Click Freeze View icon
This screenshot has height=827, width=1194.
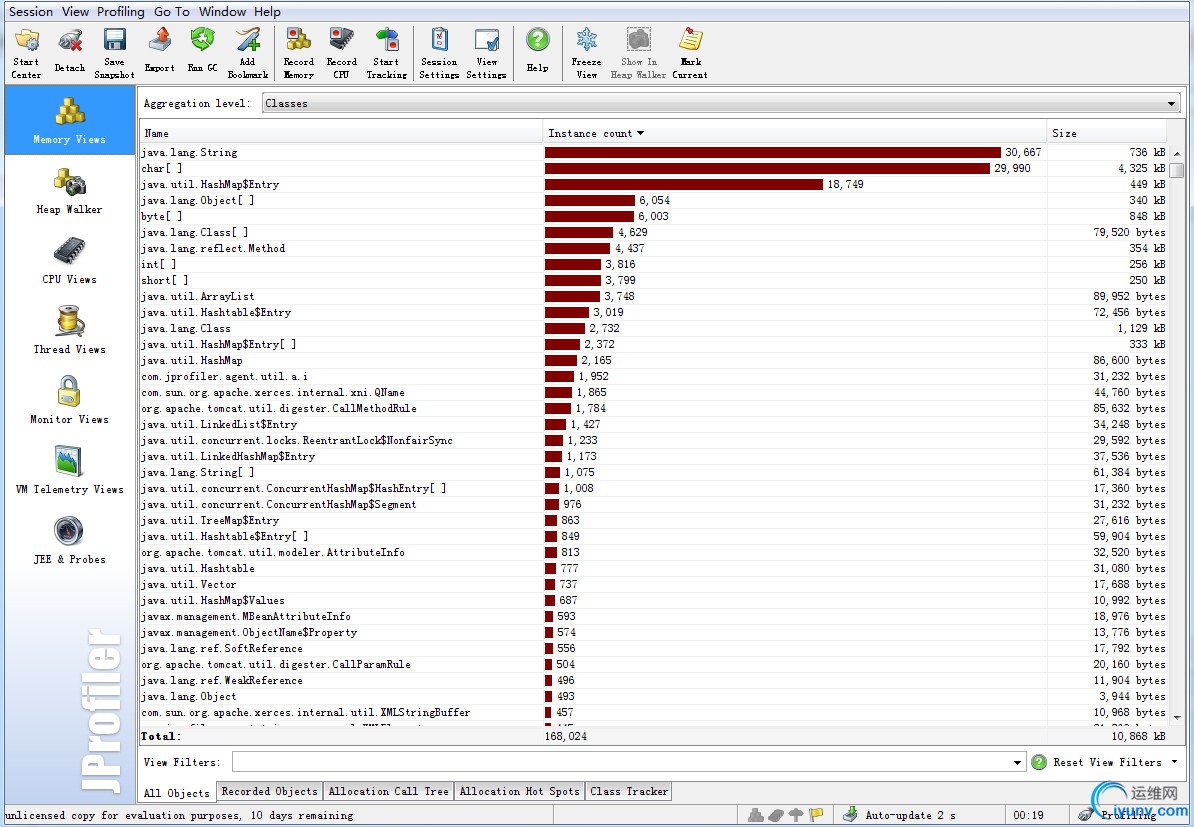586,53
